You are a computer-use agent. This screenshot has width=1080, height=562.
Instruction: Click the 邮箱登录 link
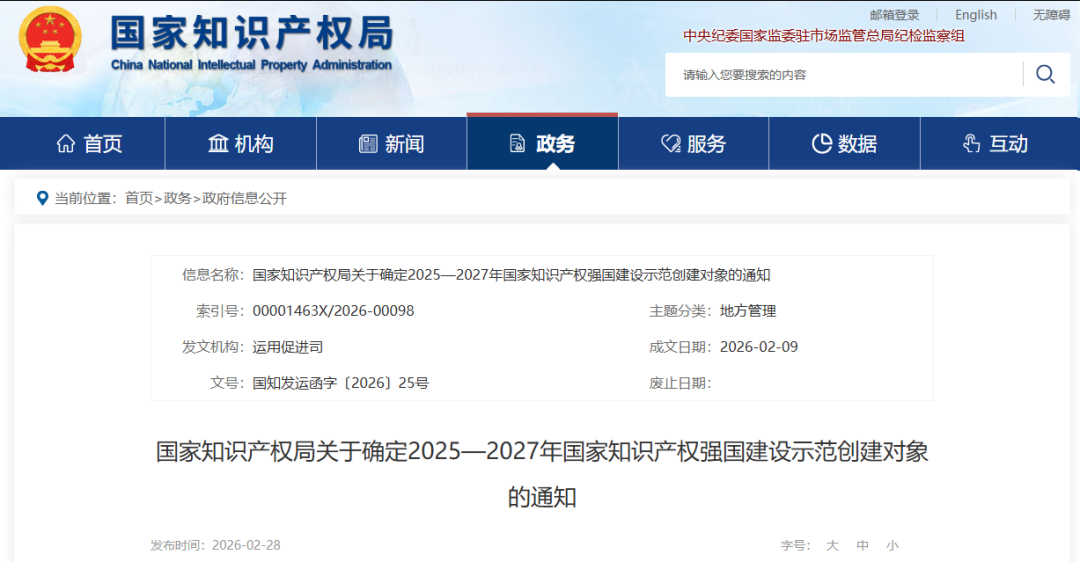[x=894, y=15]
